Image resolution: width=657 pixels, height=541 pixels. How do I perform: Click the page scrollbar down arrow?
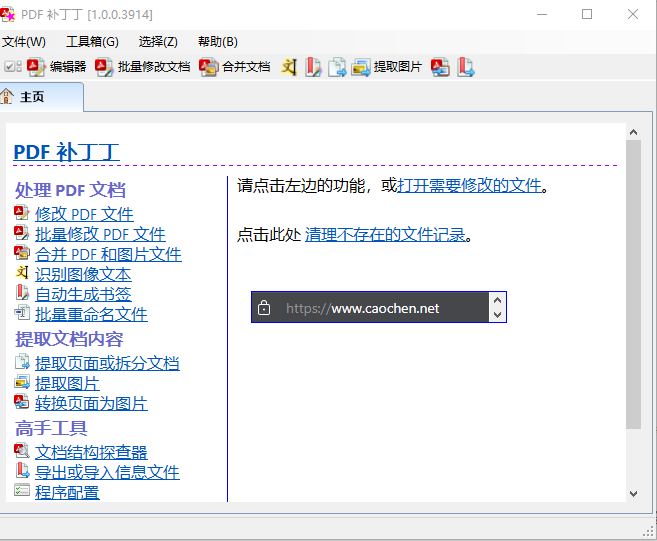[x=633, y=494]
